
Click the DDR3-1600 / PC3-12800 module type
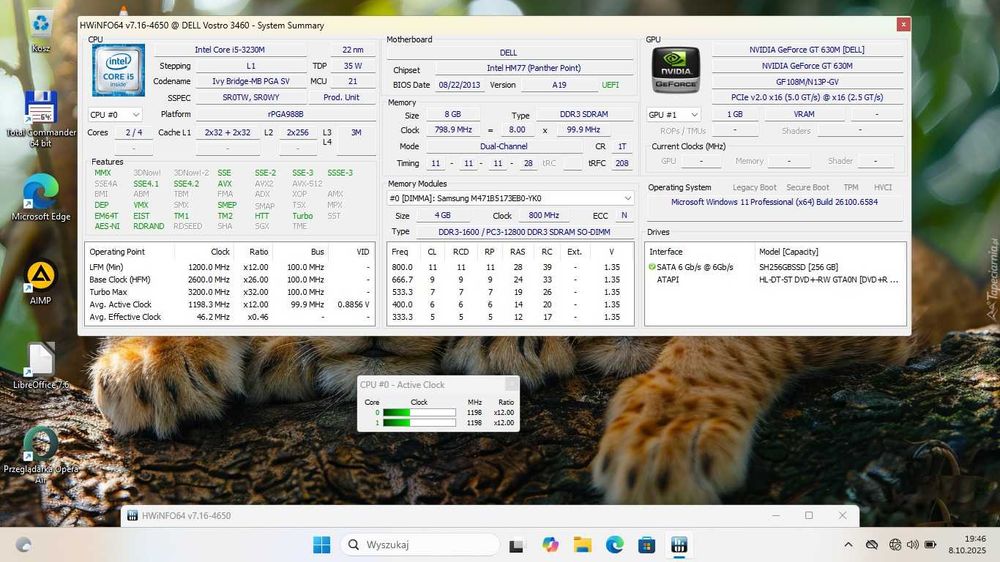(524, 232)
